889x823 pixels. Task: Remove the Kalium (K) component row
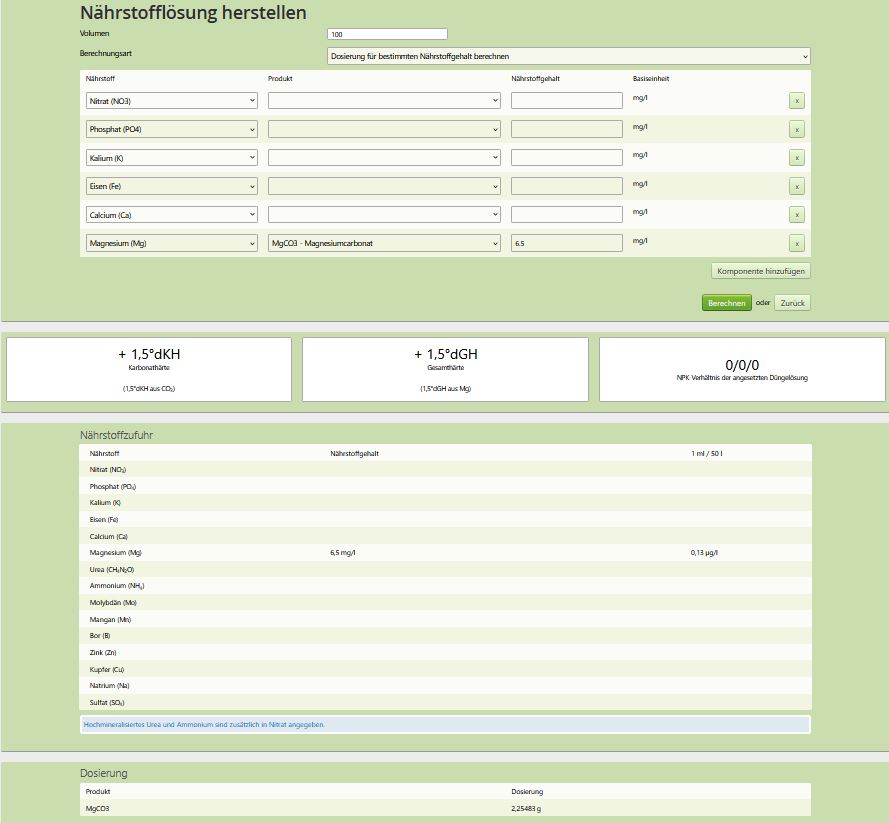796,157
